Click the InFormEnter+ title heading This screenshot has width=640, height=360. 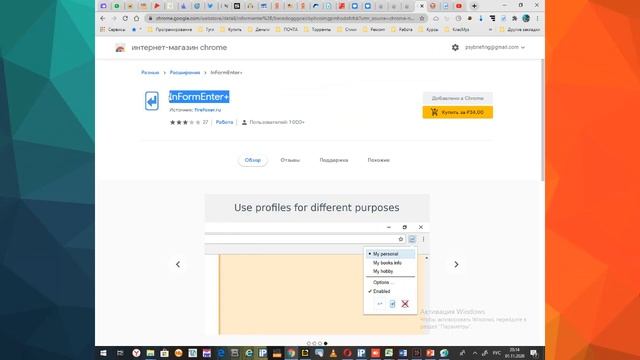[x=199, y=97]
